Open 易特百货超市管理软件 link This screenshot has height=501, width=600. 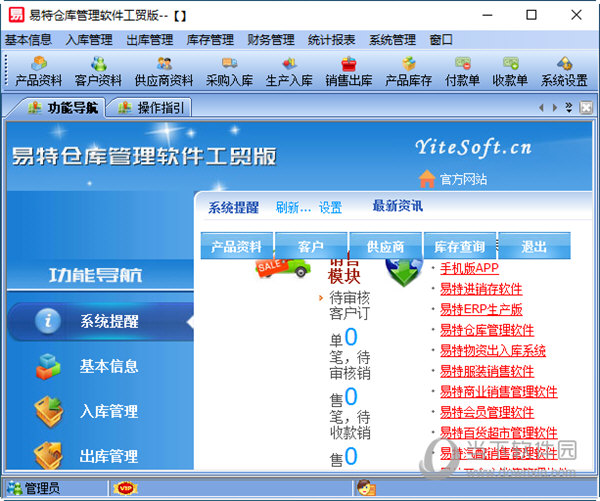(499, 432)
